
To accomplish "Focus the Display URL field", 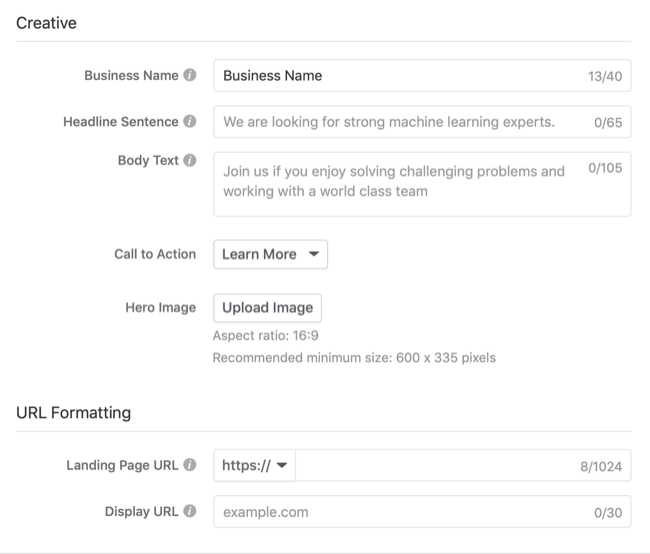I will [x=400, y=512].
